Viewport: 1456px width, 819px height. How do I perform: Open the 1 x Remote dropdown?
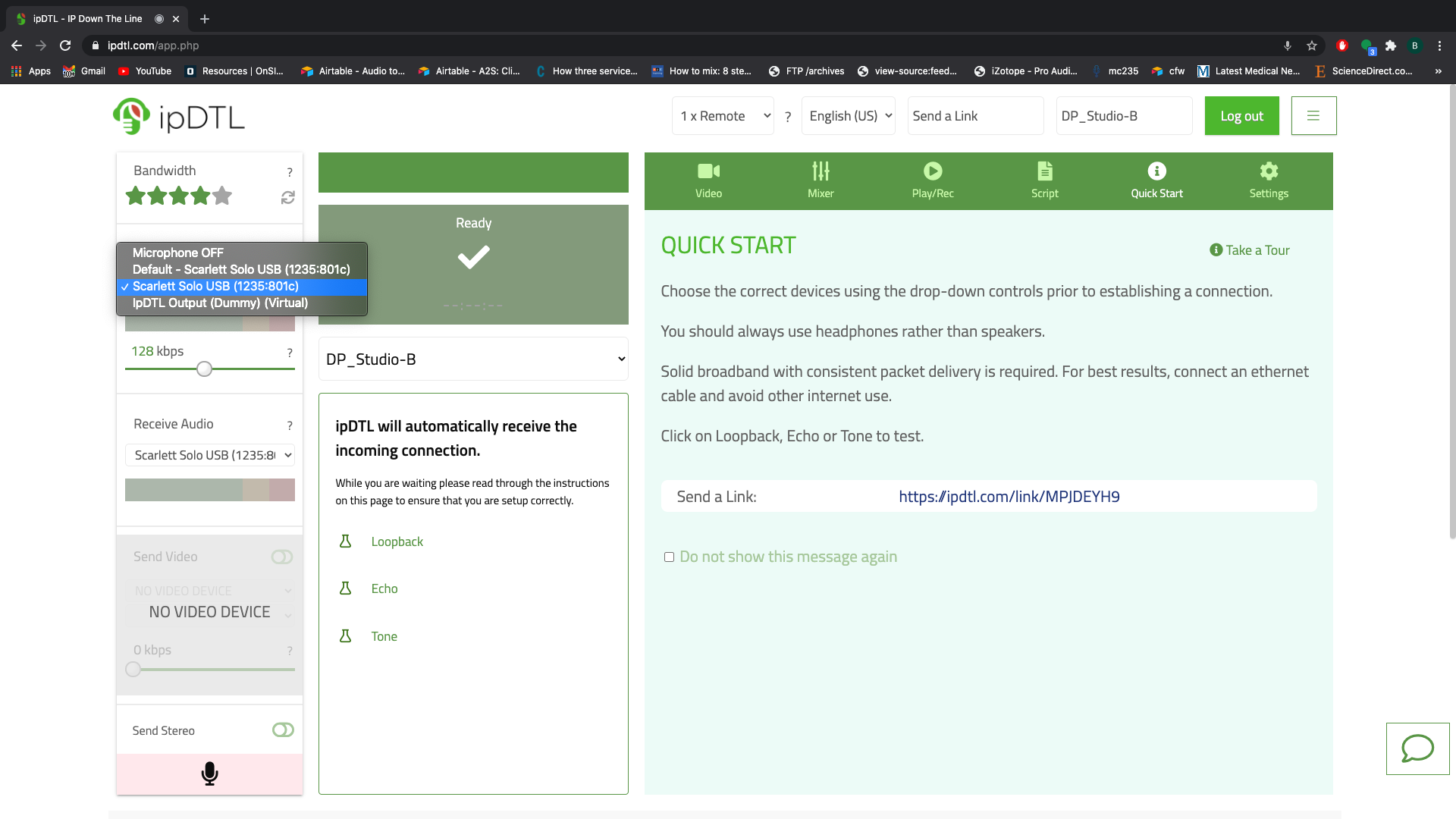click(x=723, y=116)
